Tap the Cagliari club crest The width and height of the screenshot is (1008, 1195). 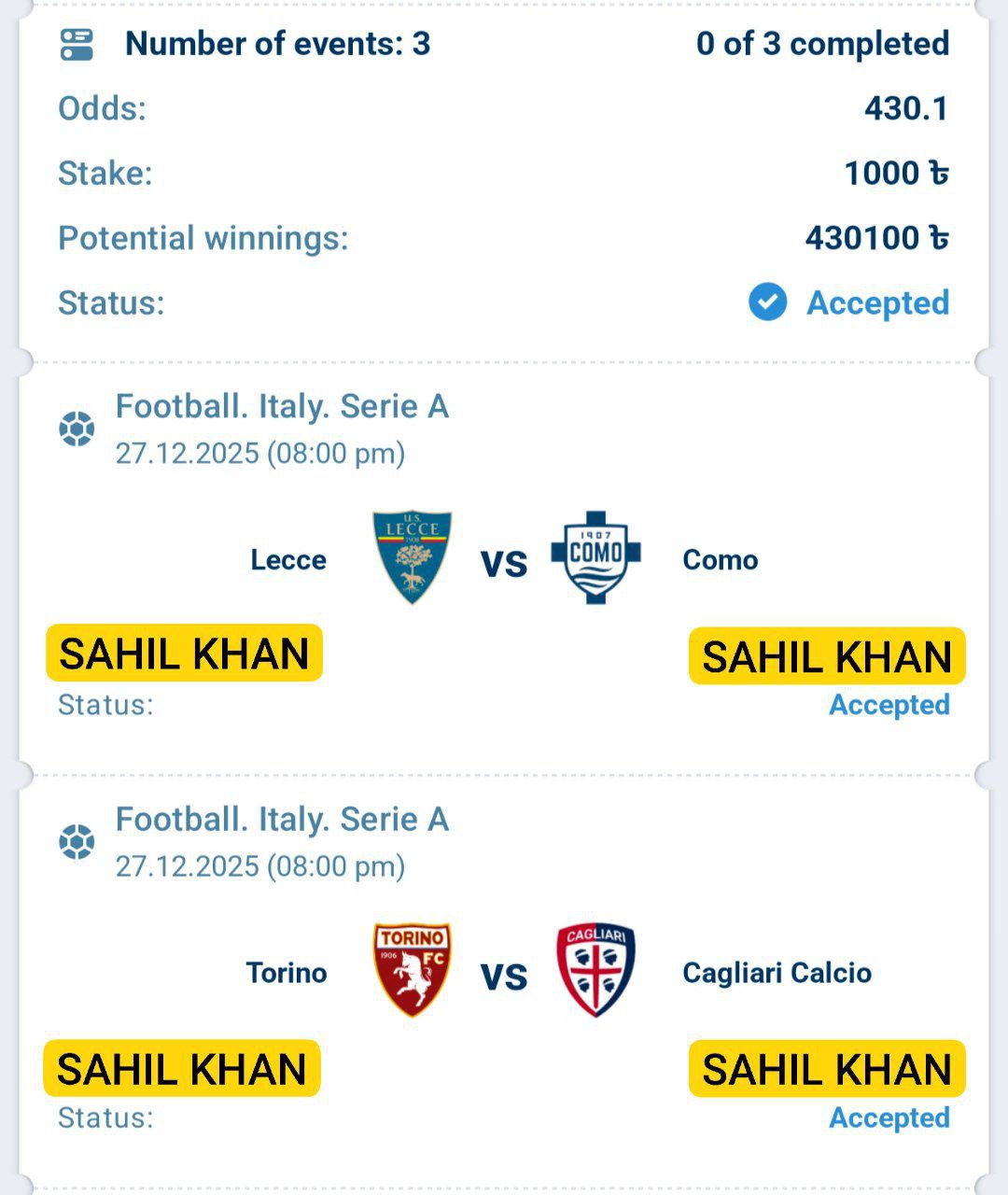(595, 970)
